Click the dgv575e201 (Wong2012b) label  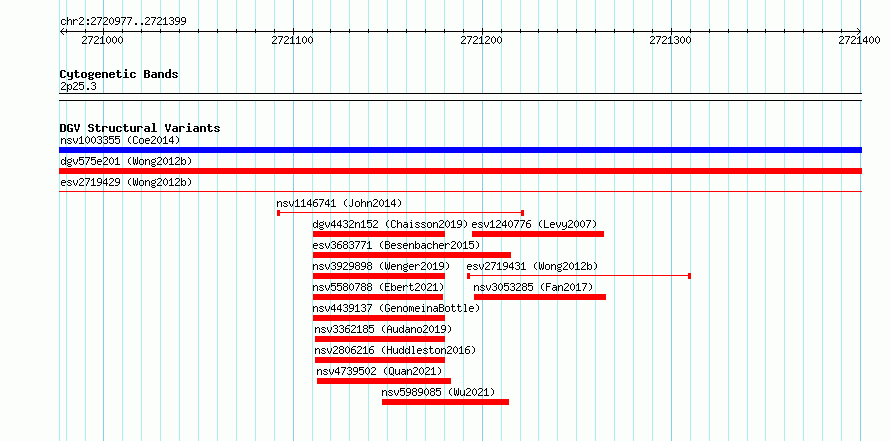[x=126, y=161]
